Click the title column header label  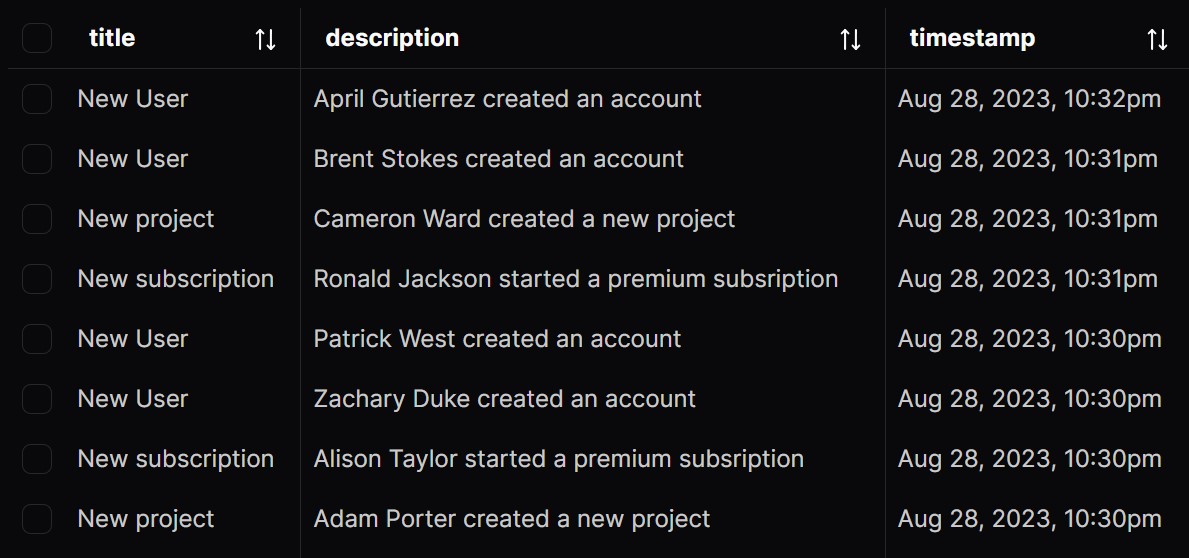point(112,38)
